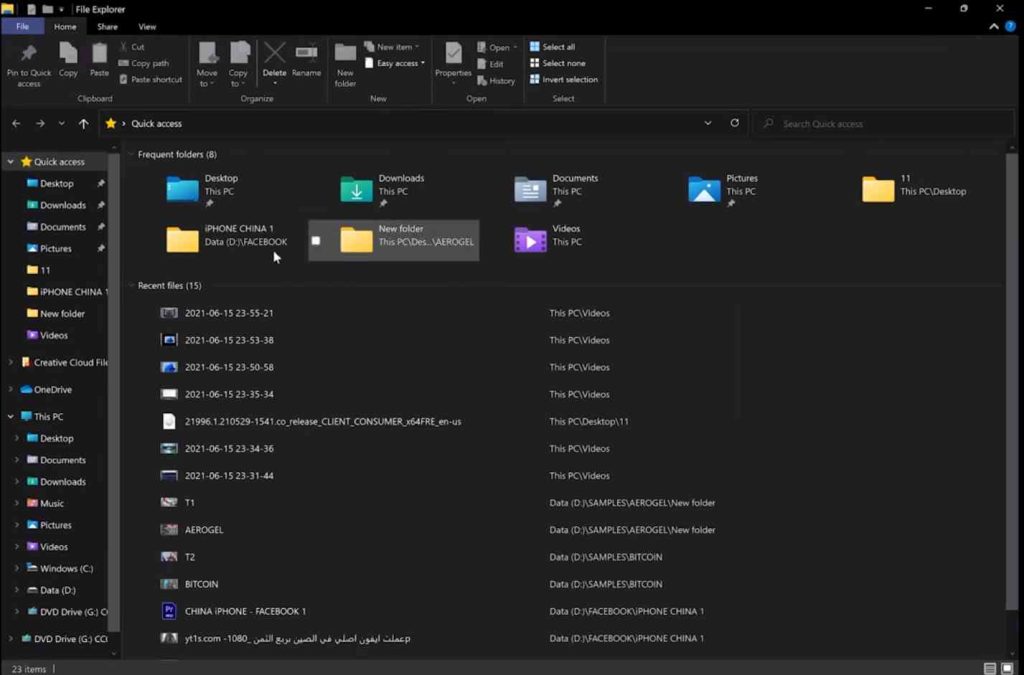The width and height of the screenshot is (1024, 675).
Task: Switch to Details view in status bar
Action: coord(990,668)
